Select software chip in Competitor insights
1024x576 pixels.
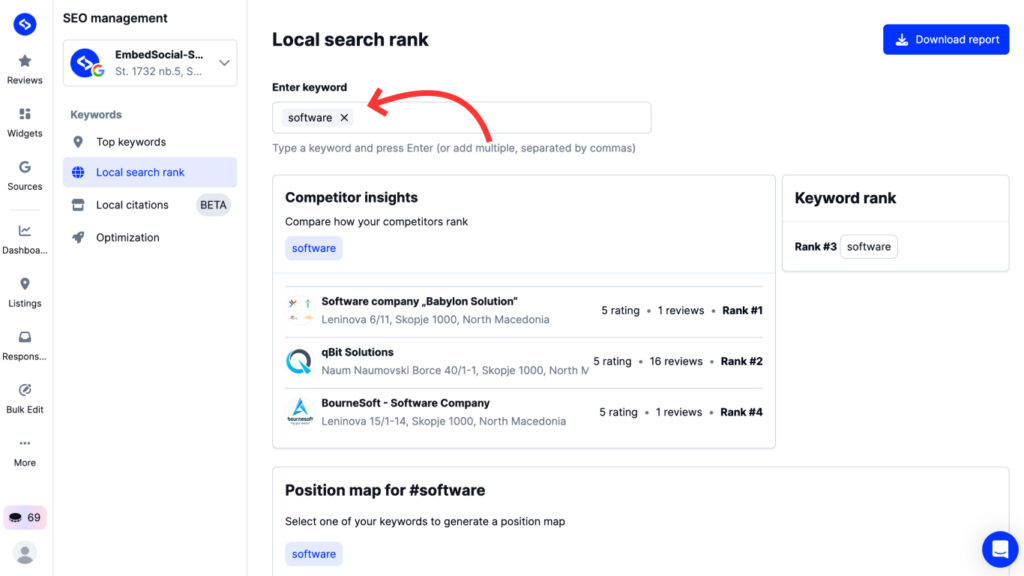click(x=314, y=248)
